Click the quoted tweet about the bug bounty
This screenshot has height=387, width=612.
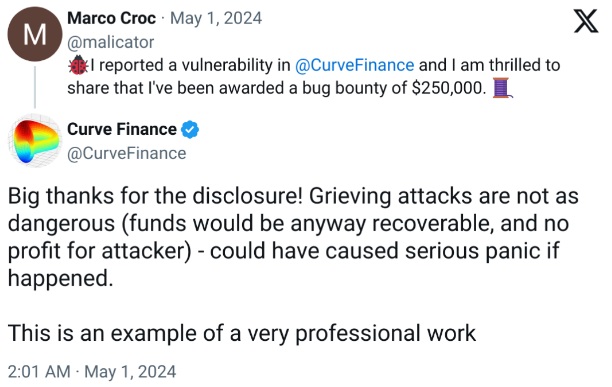[314, 76]
